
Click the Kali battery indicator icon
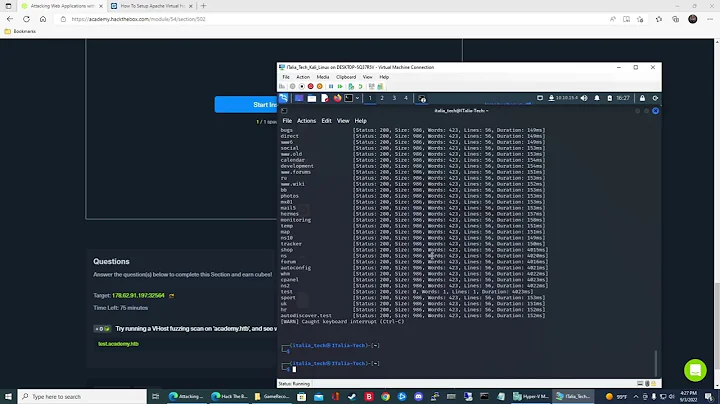click(610, 98)
